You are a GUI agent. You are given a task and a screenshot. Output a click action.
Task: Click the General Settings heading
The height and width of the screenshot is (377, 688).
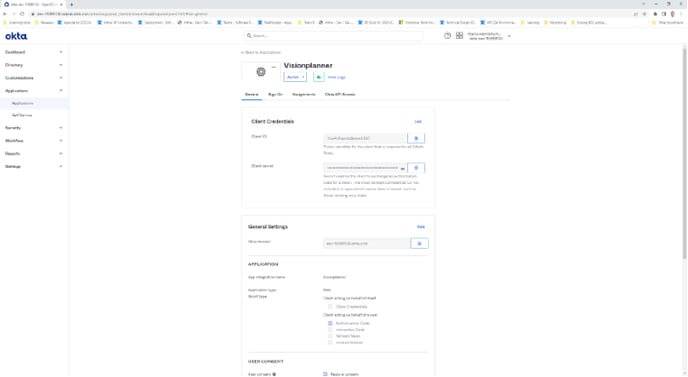tap(268, 227)
